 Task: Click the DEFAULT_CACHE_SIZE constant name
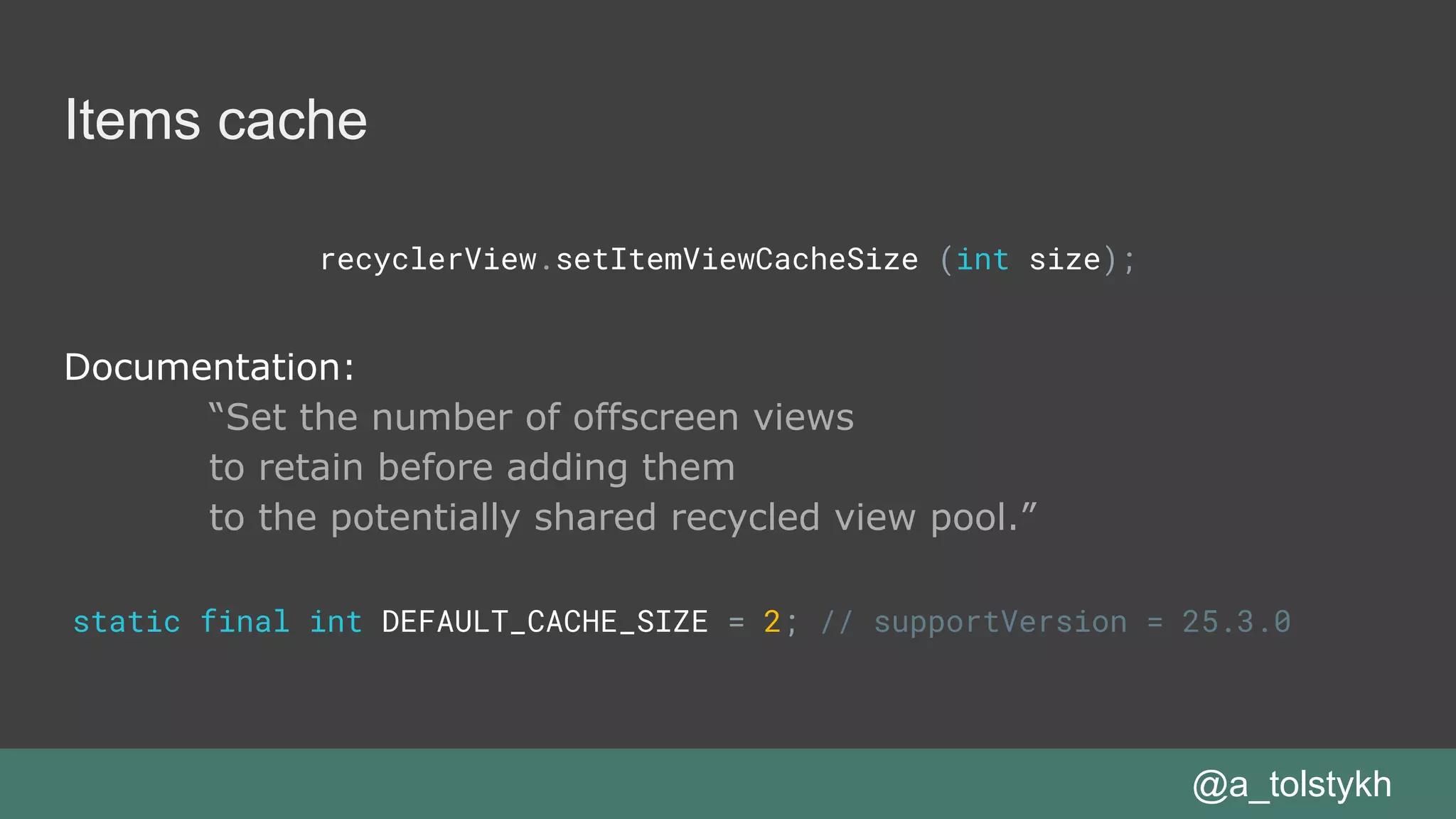545,622
